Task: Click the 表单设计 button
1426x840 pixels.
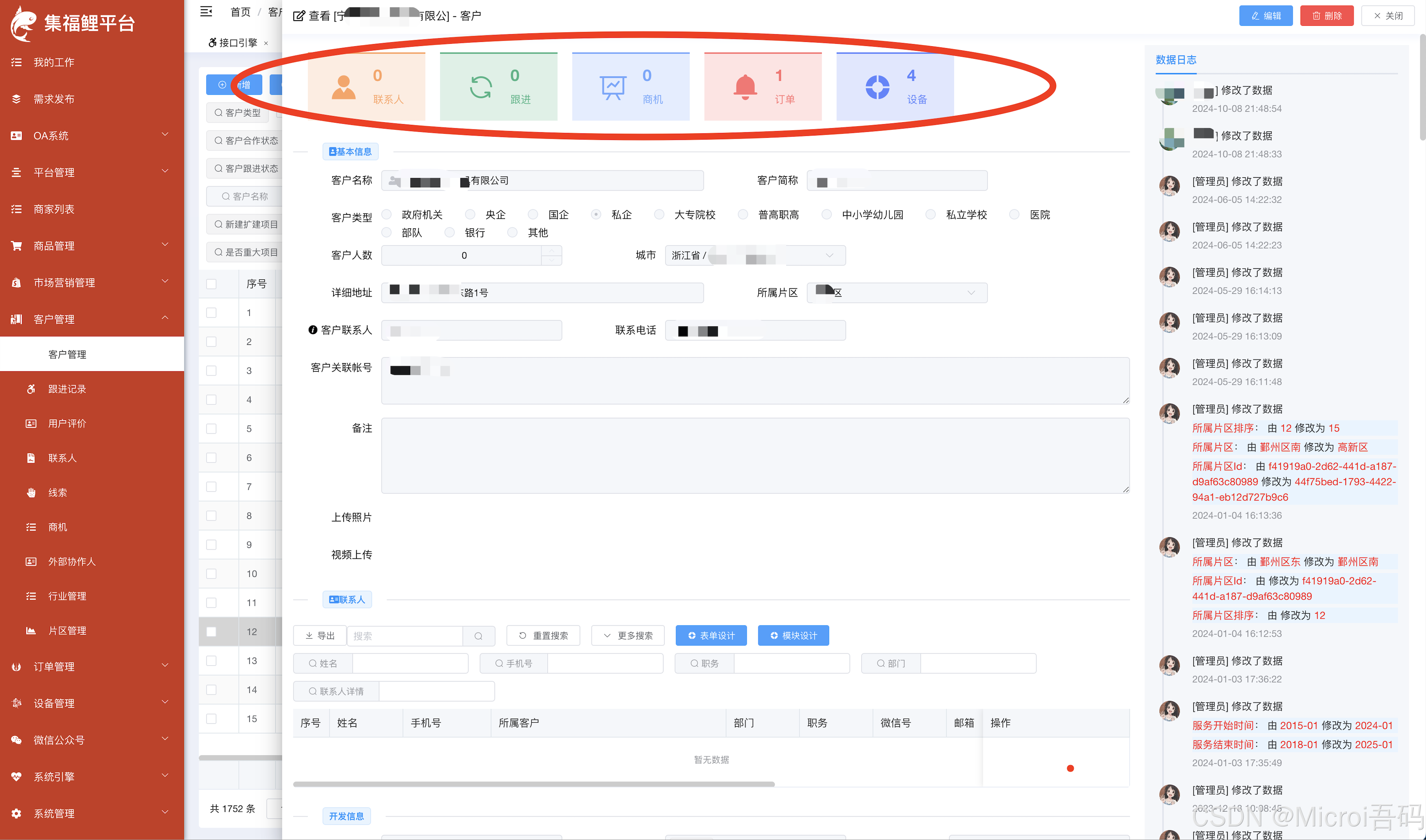Action: coord(711,636)
